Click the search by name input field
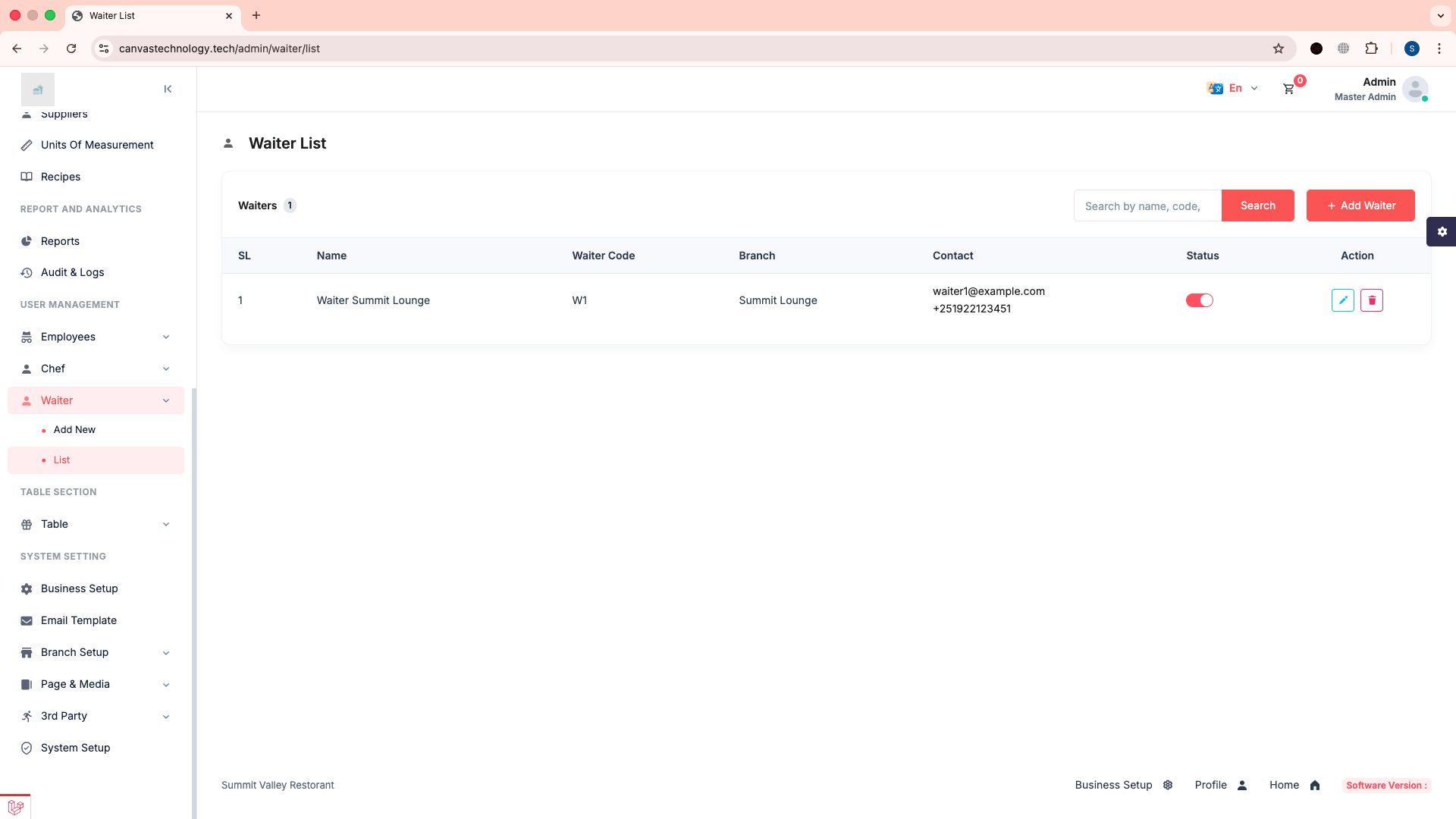The width and height of the screenshot is (1456, 819). coord(1147,206)
